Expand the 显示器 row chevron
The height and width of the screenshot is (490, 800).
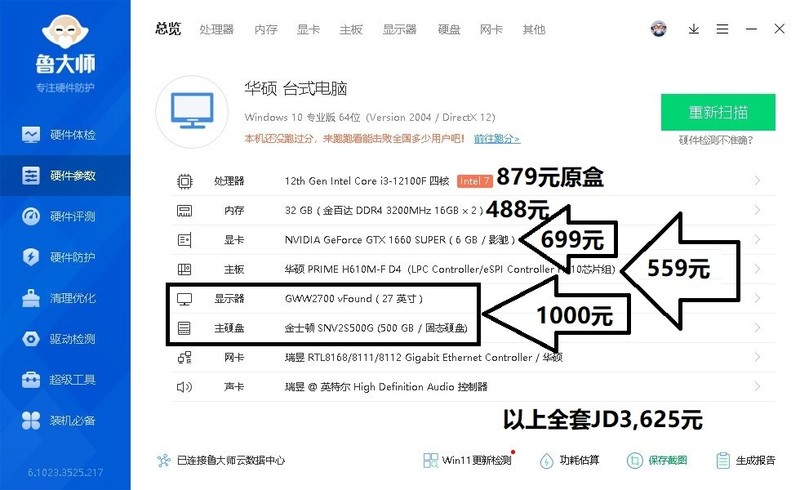tap(757, 298)
